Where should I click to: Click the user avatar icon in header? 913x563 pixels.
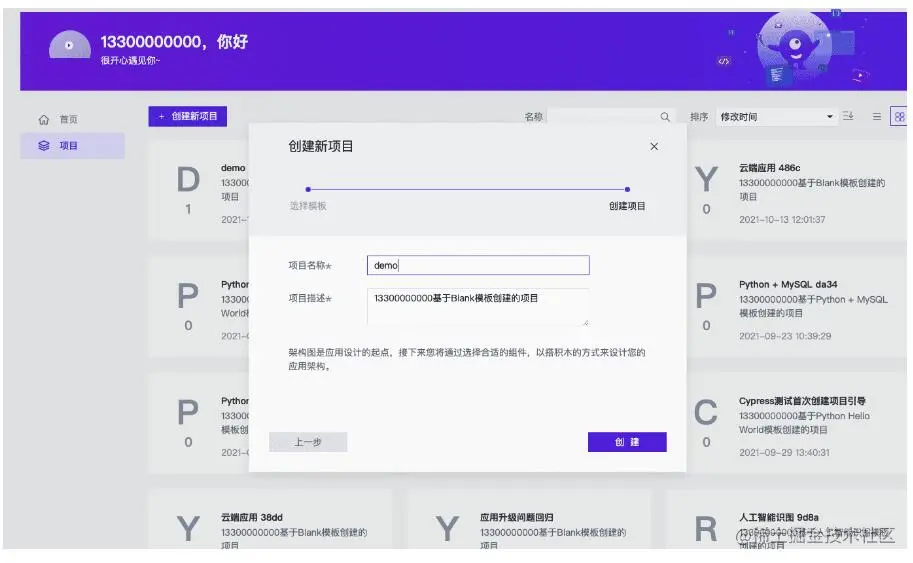[x=70, y=45]
